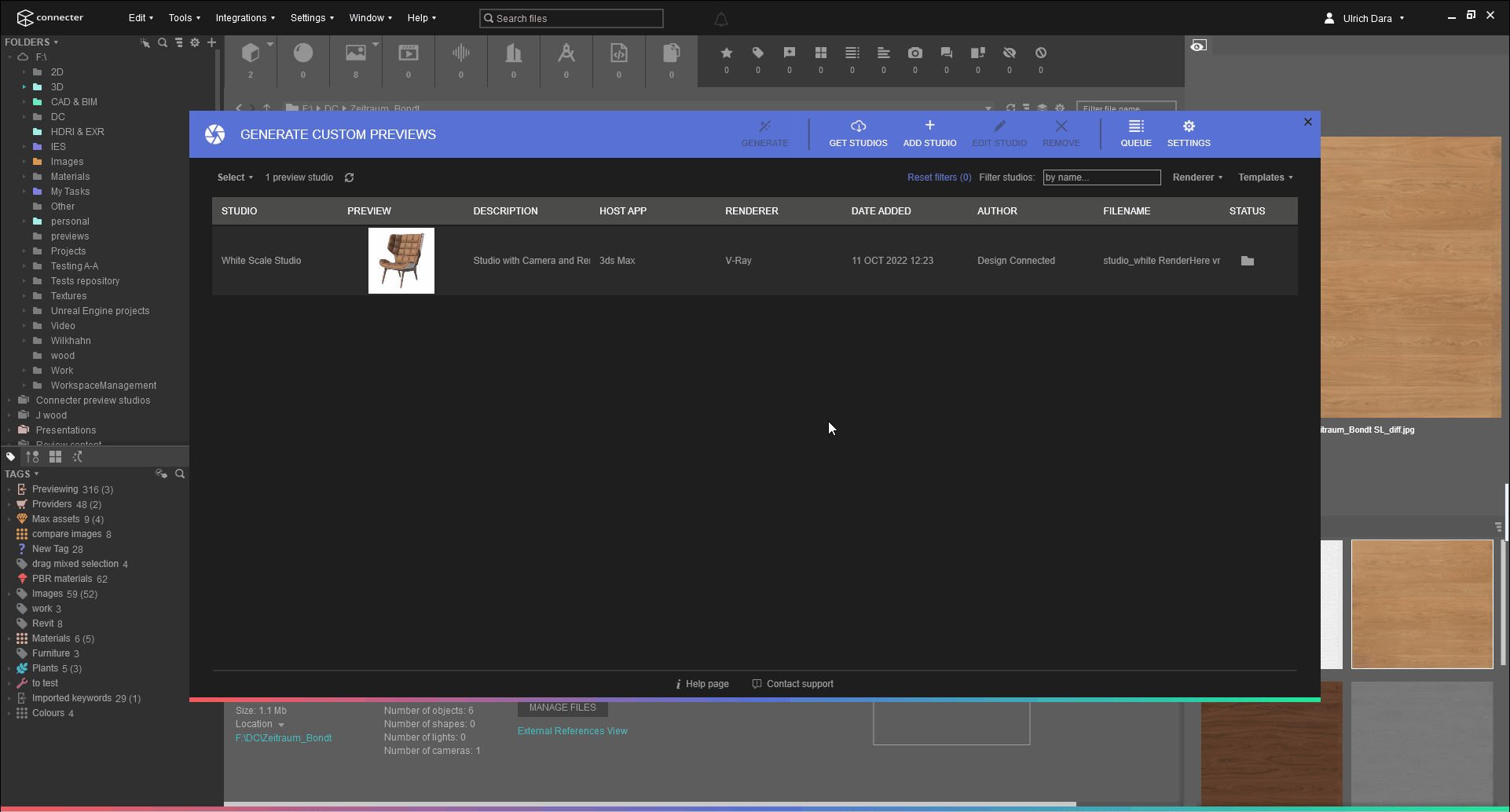Open the Edit menu
The width and height of the screenshot is (1510, 812).
click(141, 18)
